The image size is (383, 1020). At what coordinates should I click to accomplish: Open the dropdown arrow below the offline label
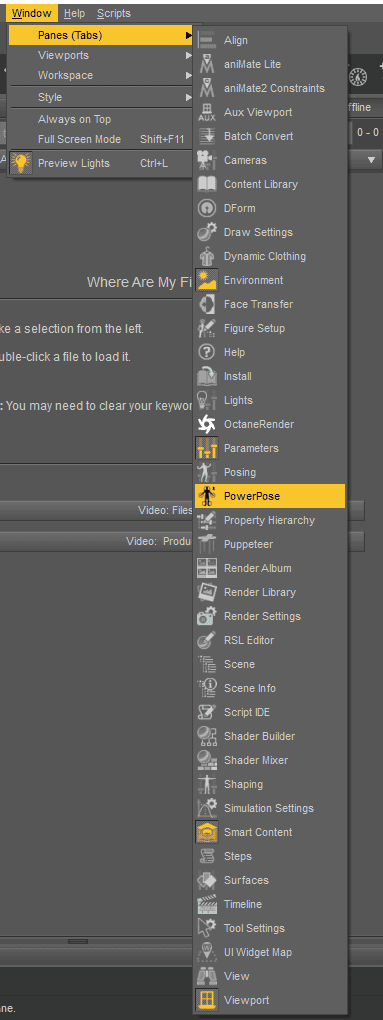(371, 160)
